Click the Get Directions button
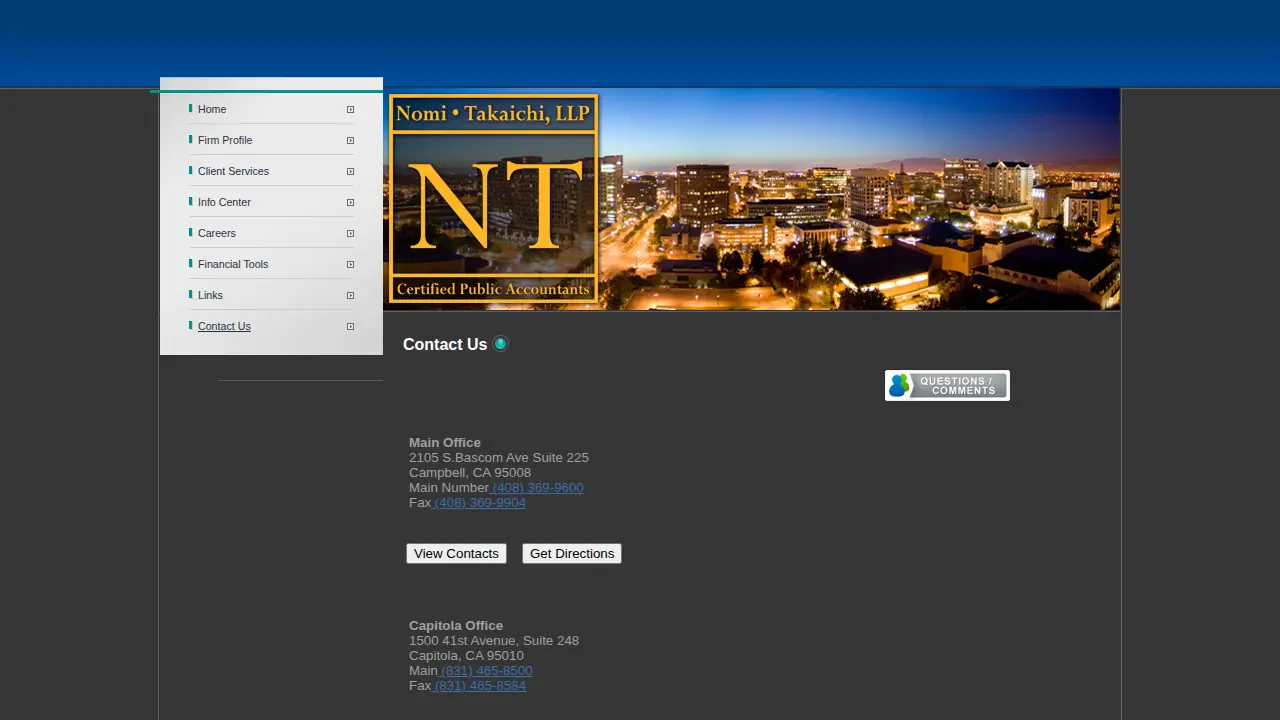This screenshot has width=1280, height=720. pyautogui.click(x=572, y=553)
